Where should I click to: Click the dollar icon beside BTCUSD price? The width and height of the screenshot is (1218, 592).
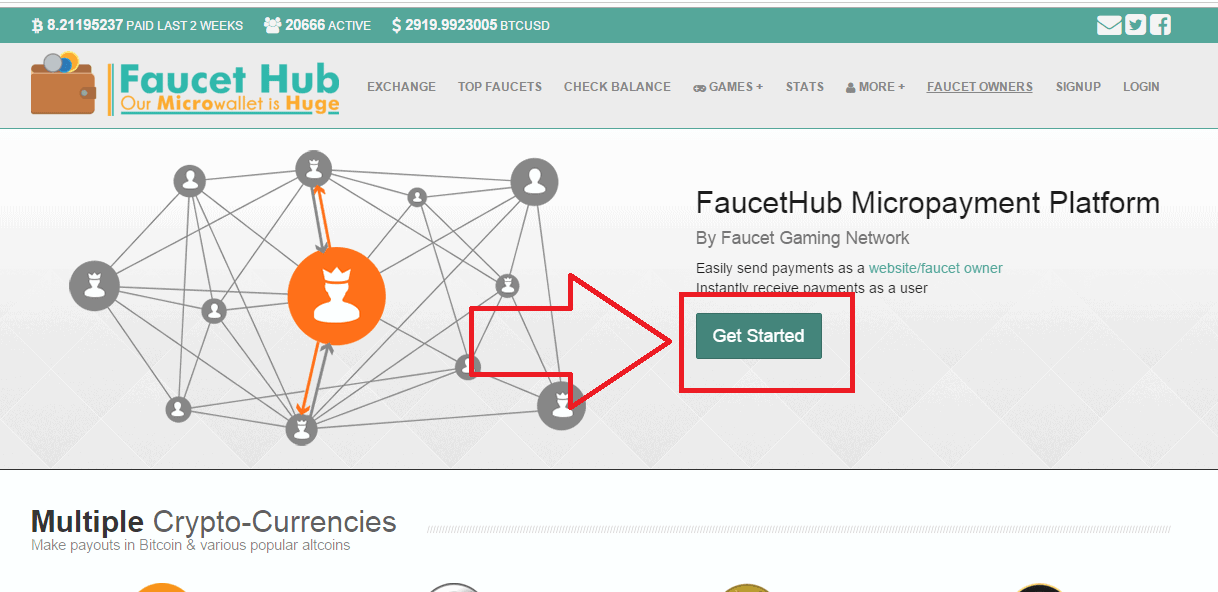tap(397, 25)
